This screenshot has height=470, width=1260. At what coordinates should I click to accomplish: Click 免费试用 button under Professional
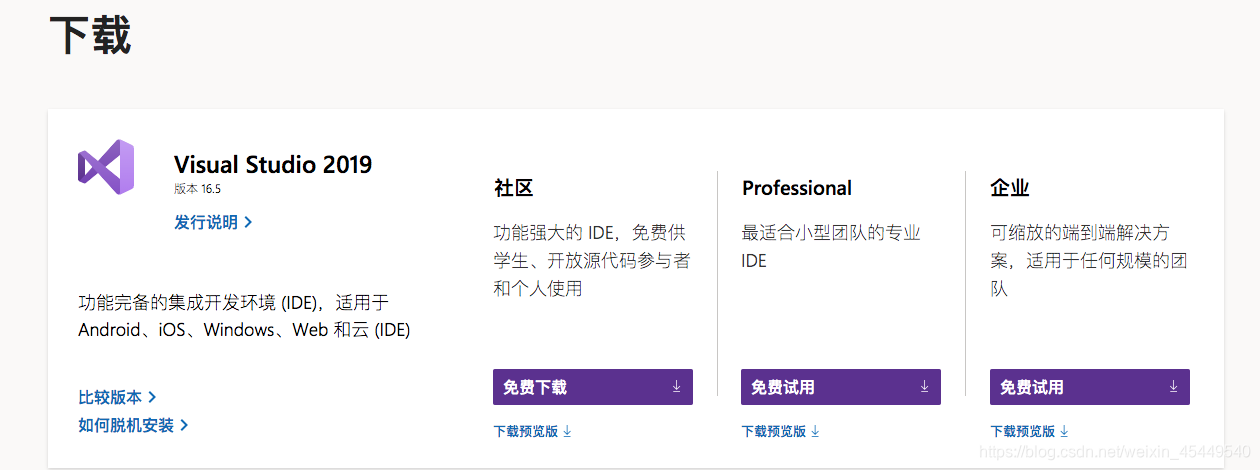click(x=841, y=387)
